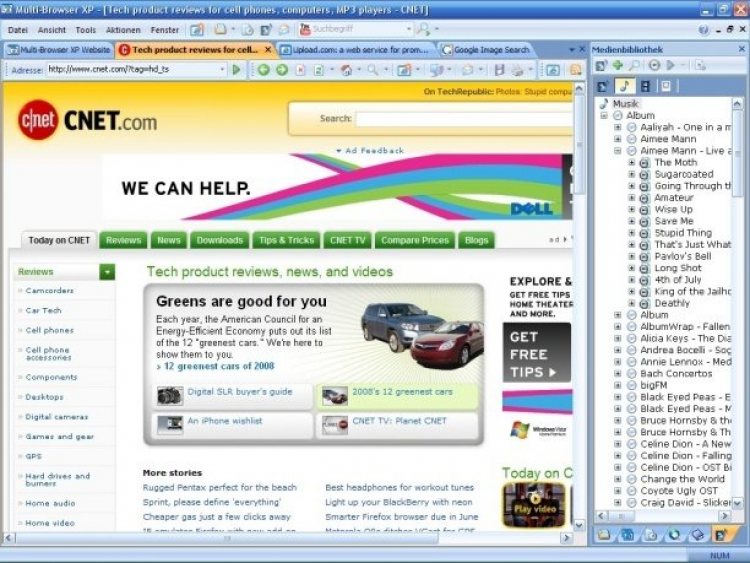This screenshot has height=563, width=750.
Task: Open the green Reviews sidebar dropdown arrow
Action: click(107, 272)
